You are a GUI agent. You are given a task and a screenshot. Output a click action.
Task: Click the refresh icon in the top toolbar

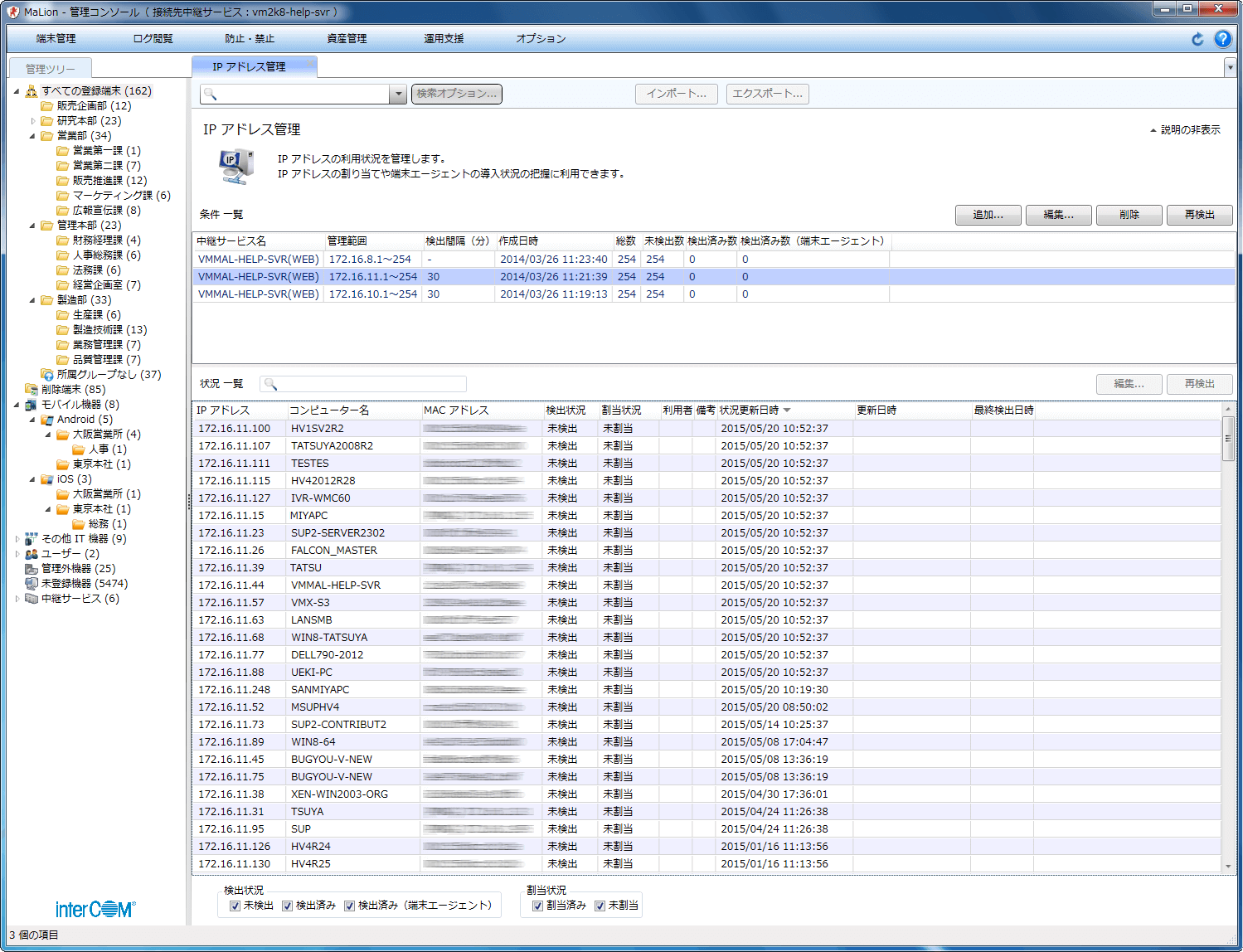1197,39
